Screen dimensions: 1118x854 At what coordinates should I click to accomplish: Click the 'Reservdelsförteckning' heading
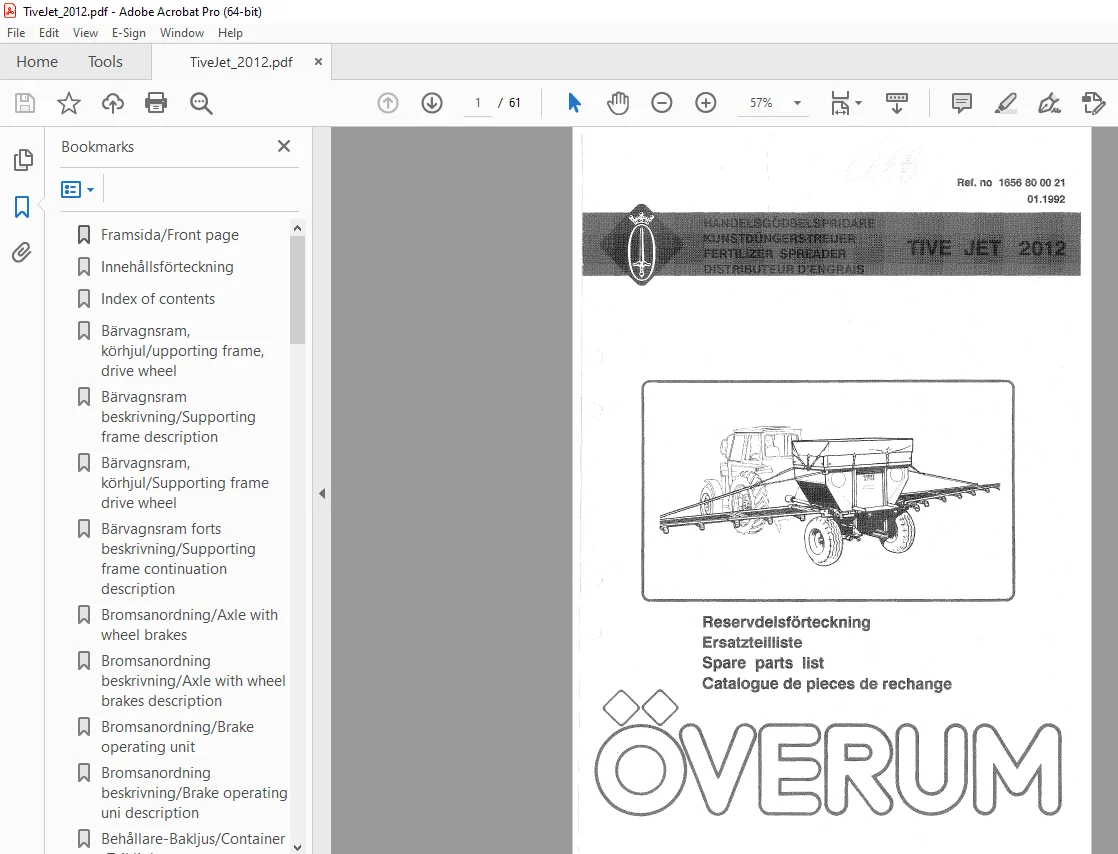pos(786,622)
